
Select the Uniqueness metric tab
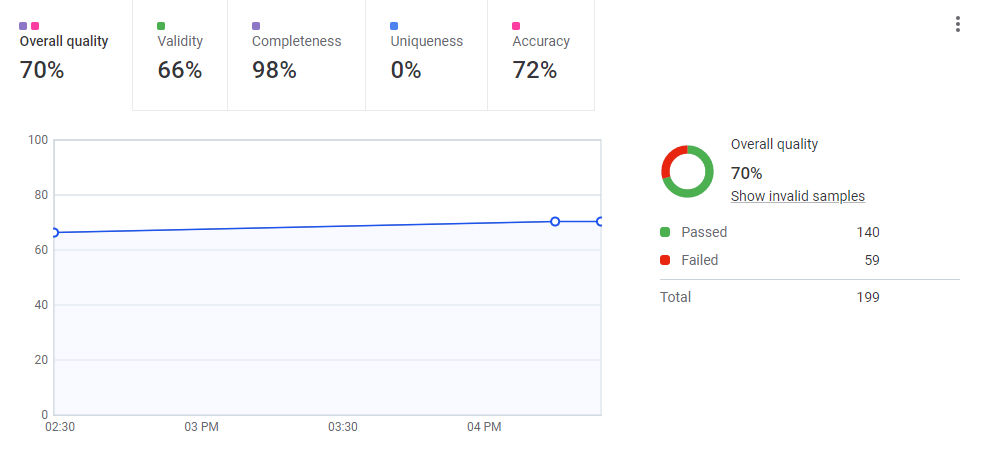(426, 54)
